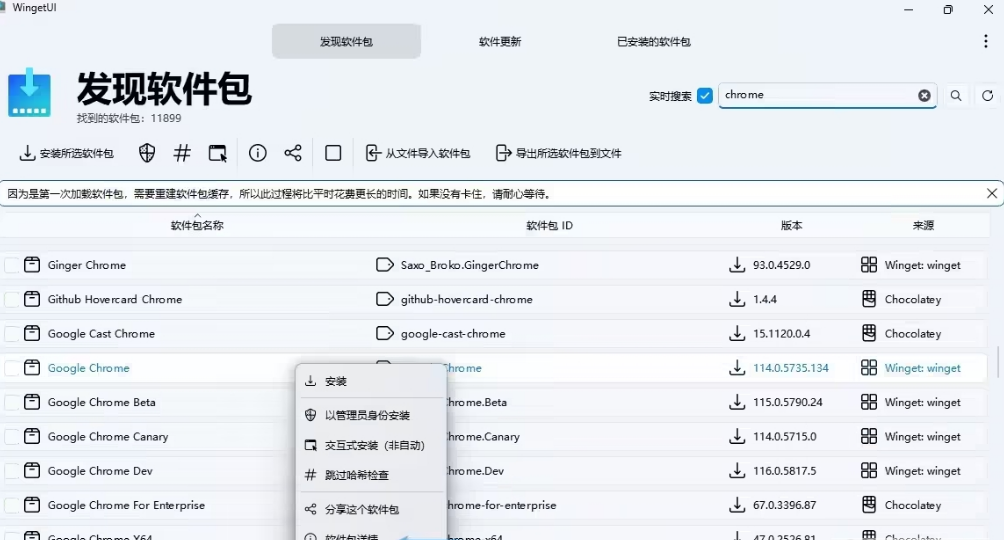Click the share toolbar icon
This screenshot has width=1004, height=540.
pos(293,153)
